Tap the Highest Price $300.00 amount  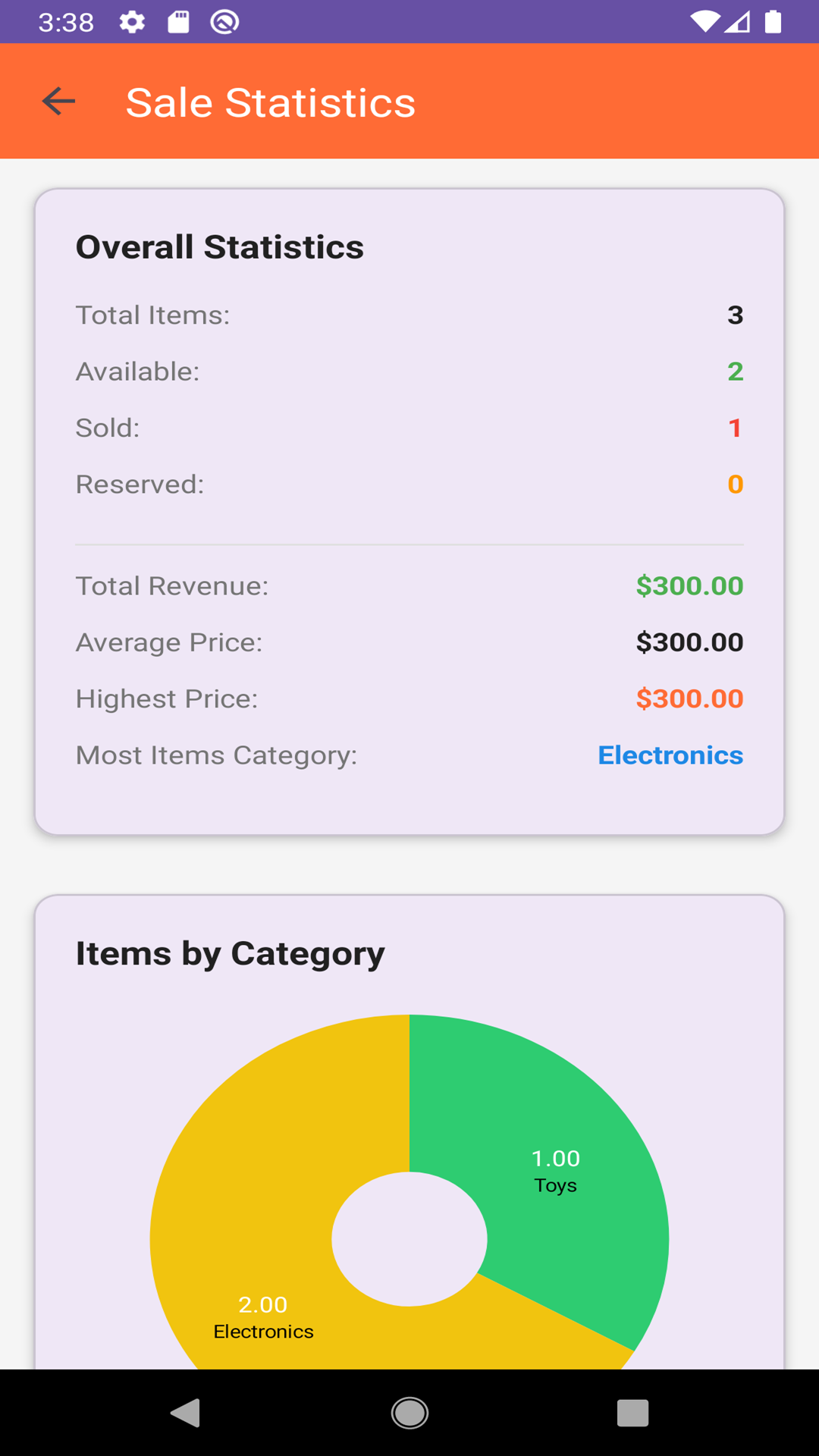coord(689,699)
